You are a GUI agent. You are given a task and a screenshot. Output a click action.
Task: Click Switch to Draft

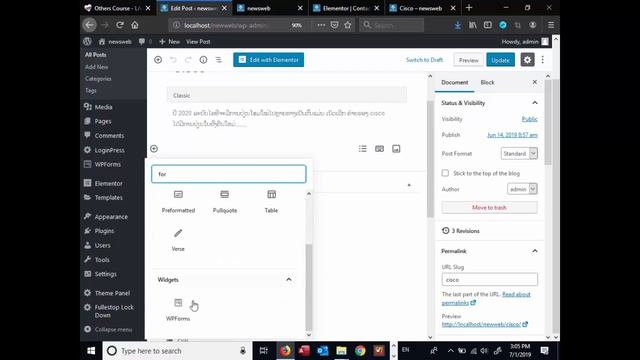click(x=424, y=60)
